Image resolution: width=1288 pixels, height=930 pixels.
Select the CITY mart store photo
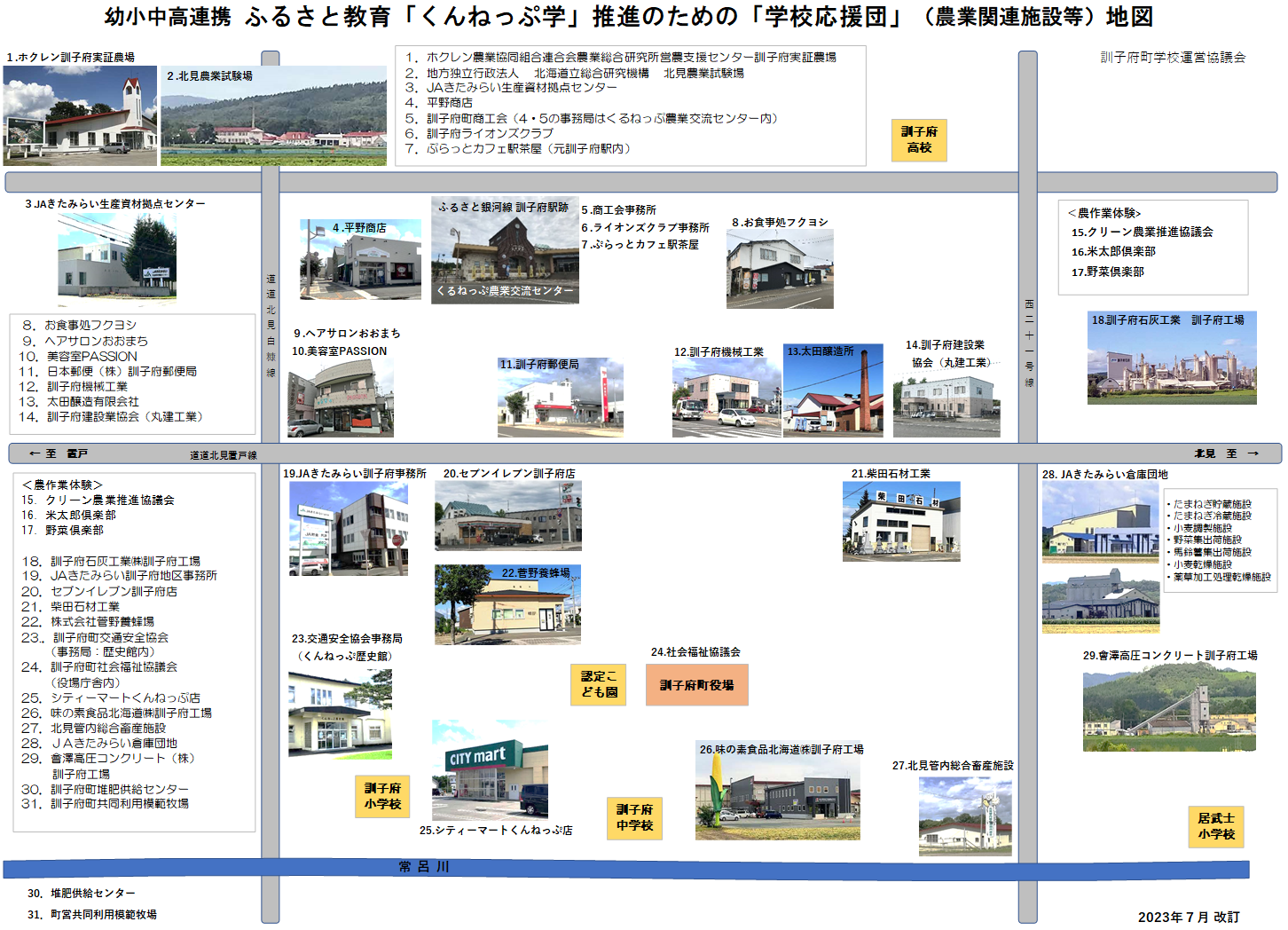coord(490,769)
